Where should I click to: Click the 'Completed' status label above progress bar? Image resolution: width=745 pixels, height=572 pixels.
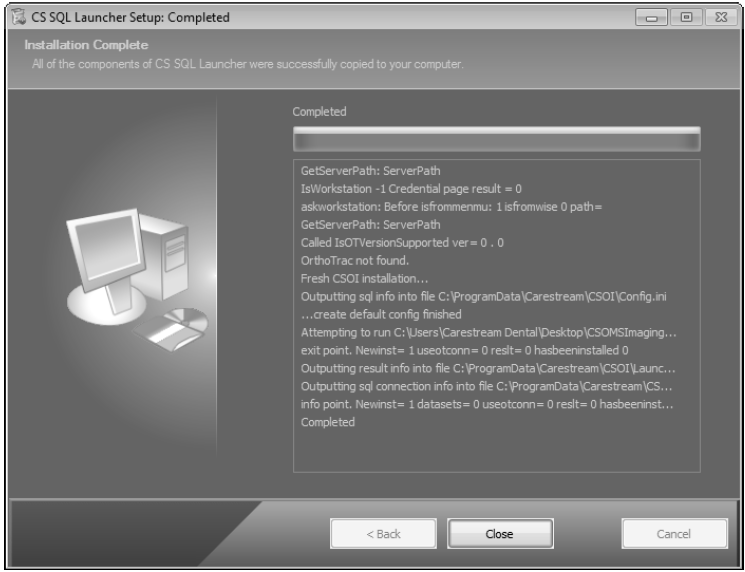click(x=319, y=112)
